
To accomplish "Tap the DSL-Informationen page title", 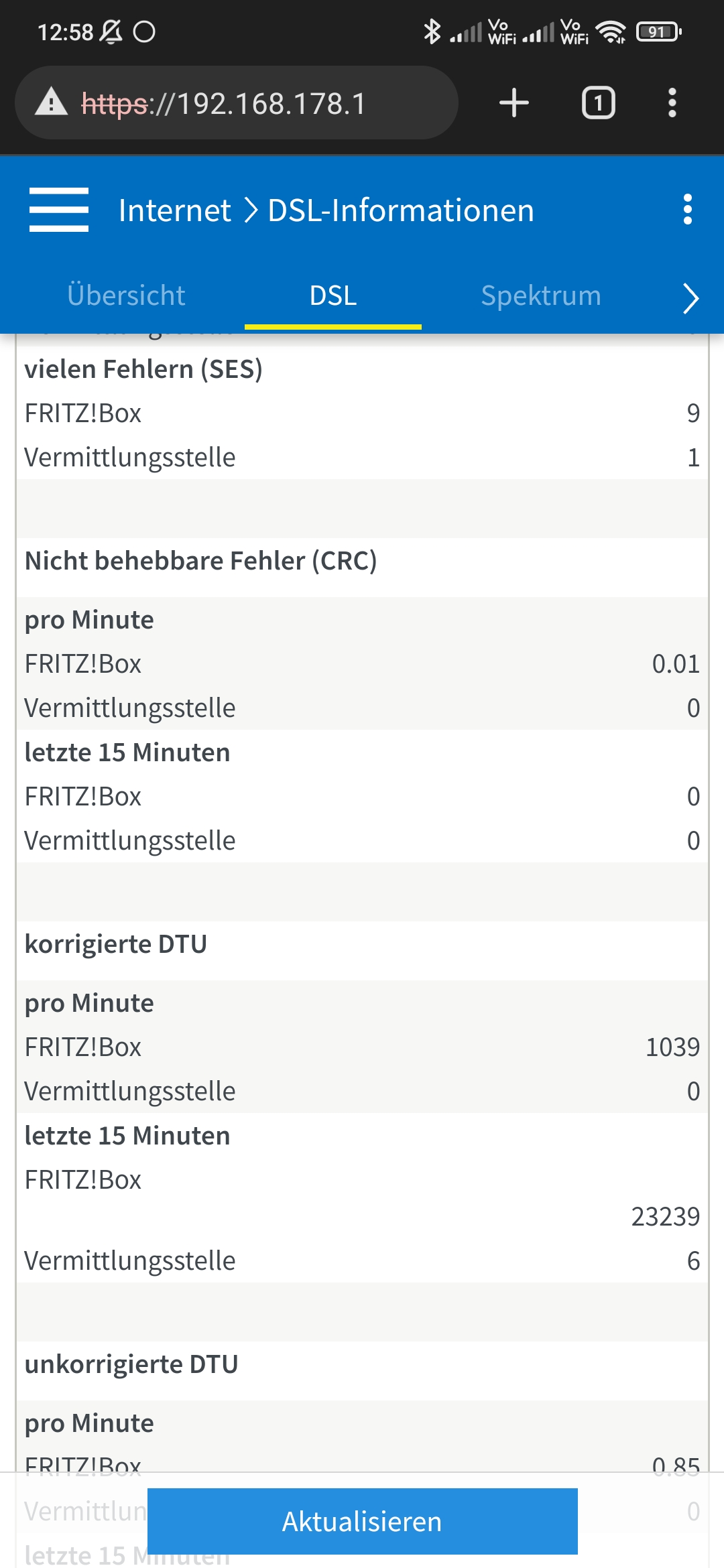I will pyautogui.click(x=401, y=210).
